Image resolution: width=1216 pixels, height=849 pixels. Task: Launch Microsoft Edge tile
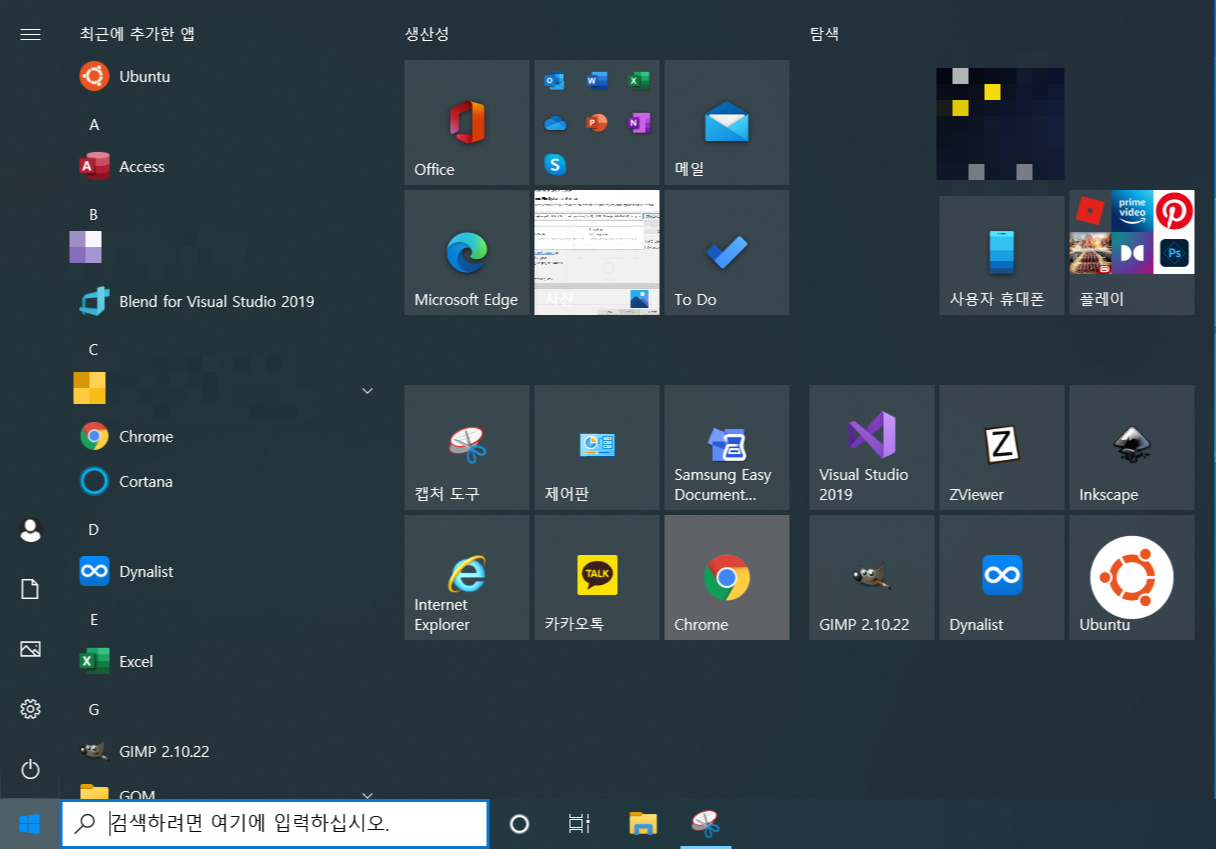point(467,252)
